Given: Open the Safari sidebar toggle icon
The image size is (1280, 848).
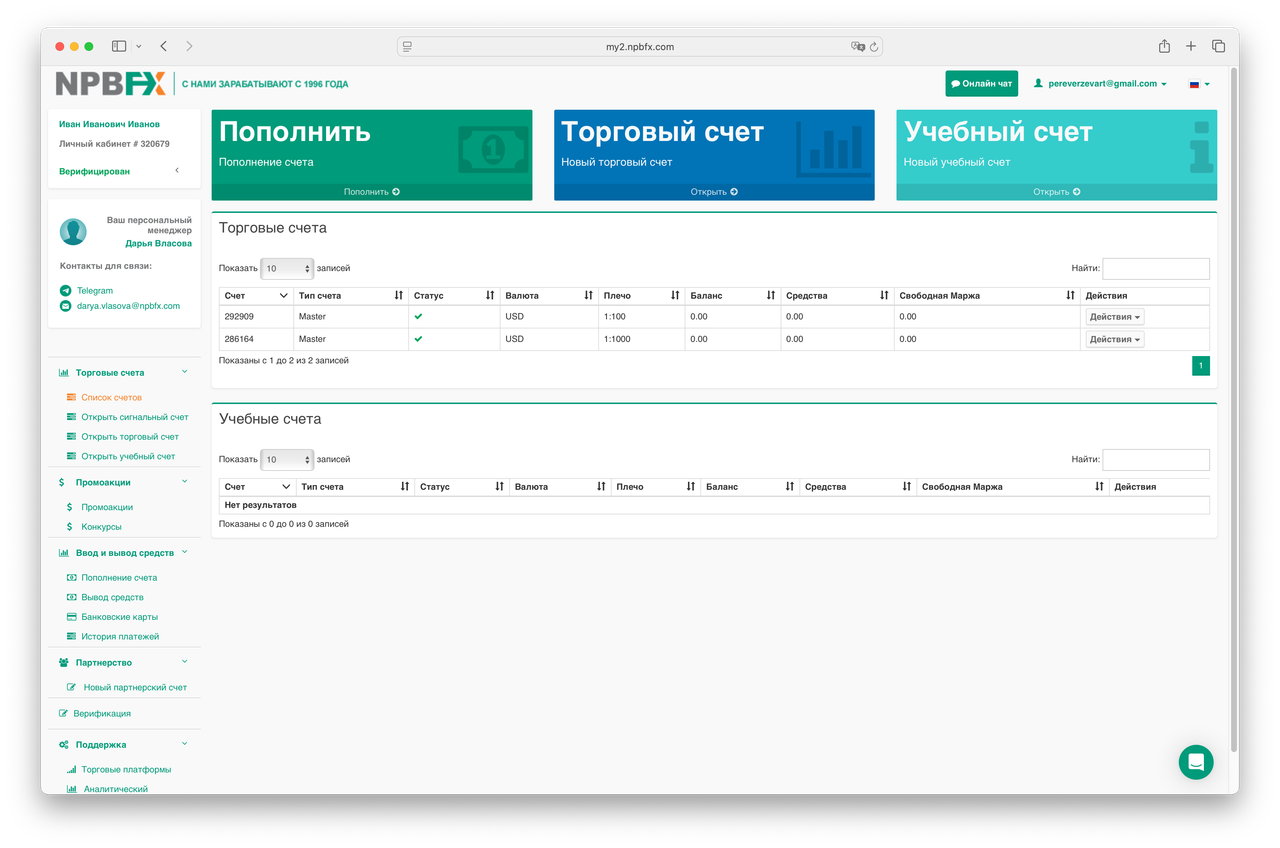Looking at the screenshot, I should tap(119, 46).
